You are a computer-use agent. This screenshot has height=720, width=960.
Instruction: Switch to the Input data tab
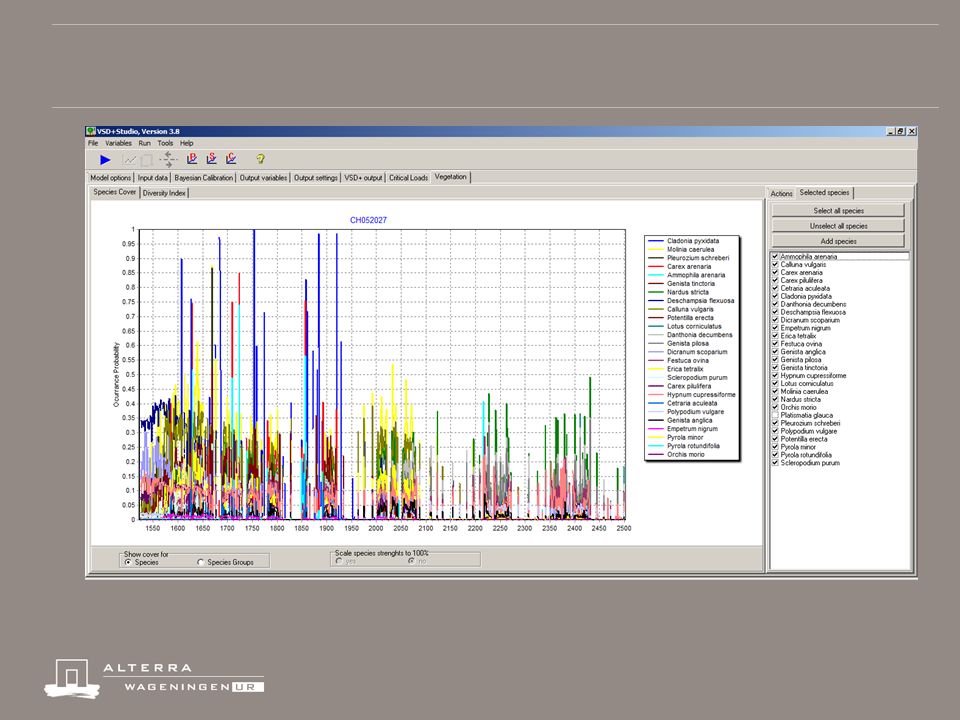152,178
